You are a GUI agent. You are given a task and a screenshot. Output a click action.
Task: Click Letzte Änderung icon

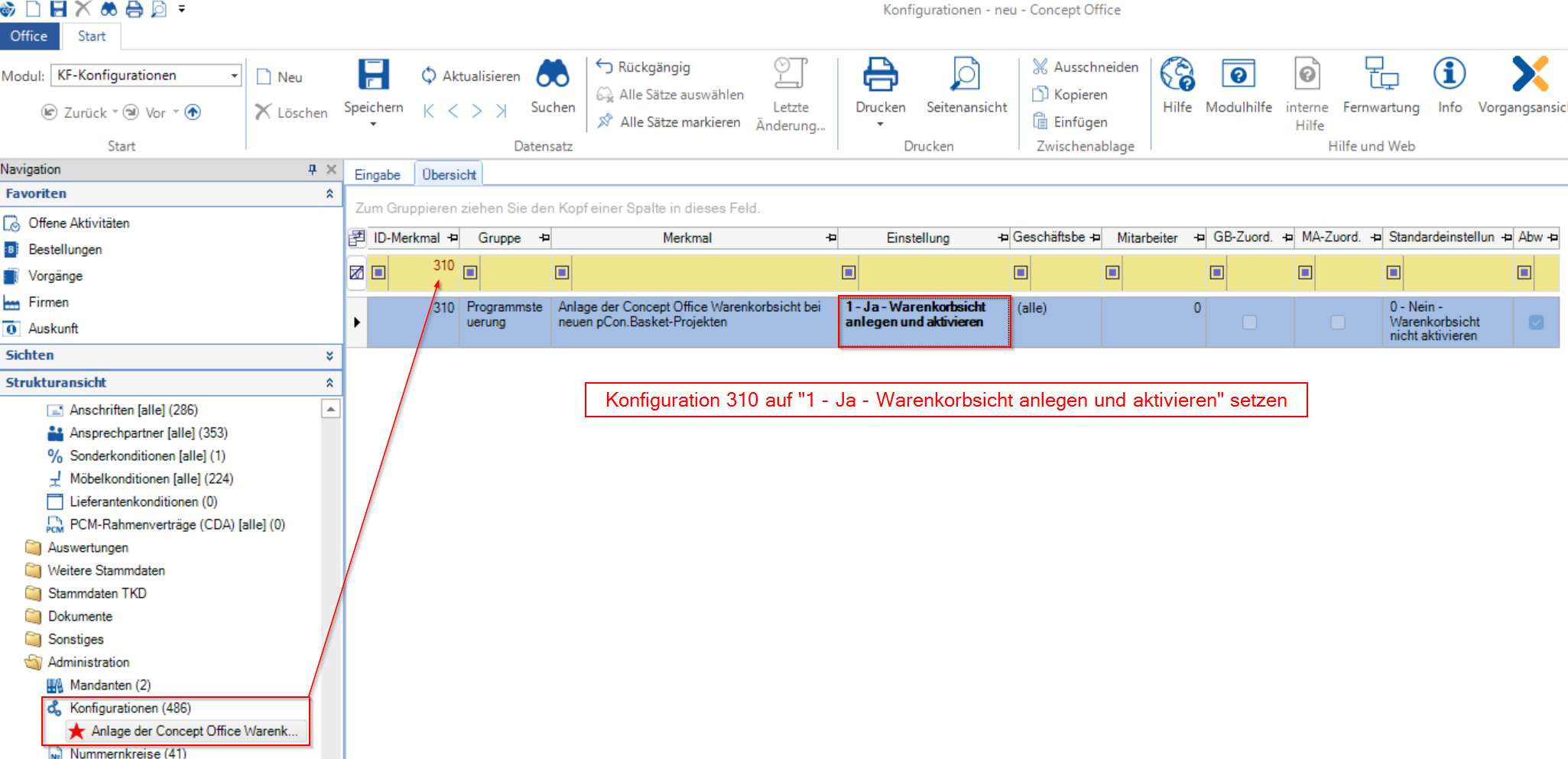click(x=790, y=74)
